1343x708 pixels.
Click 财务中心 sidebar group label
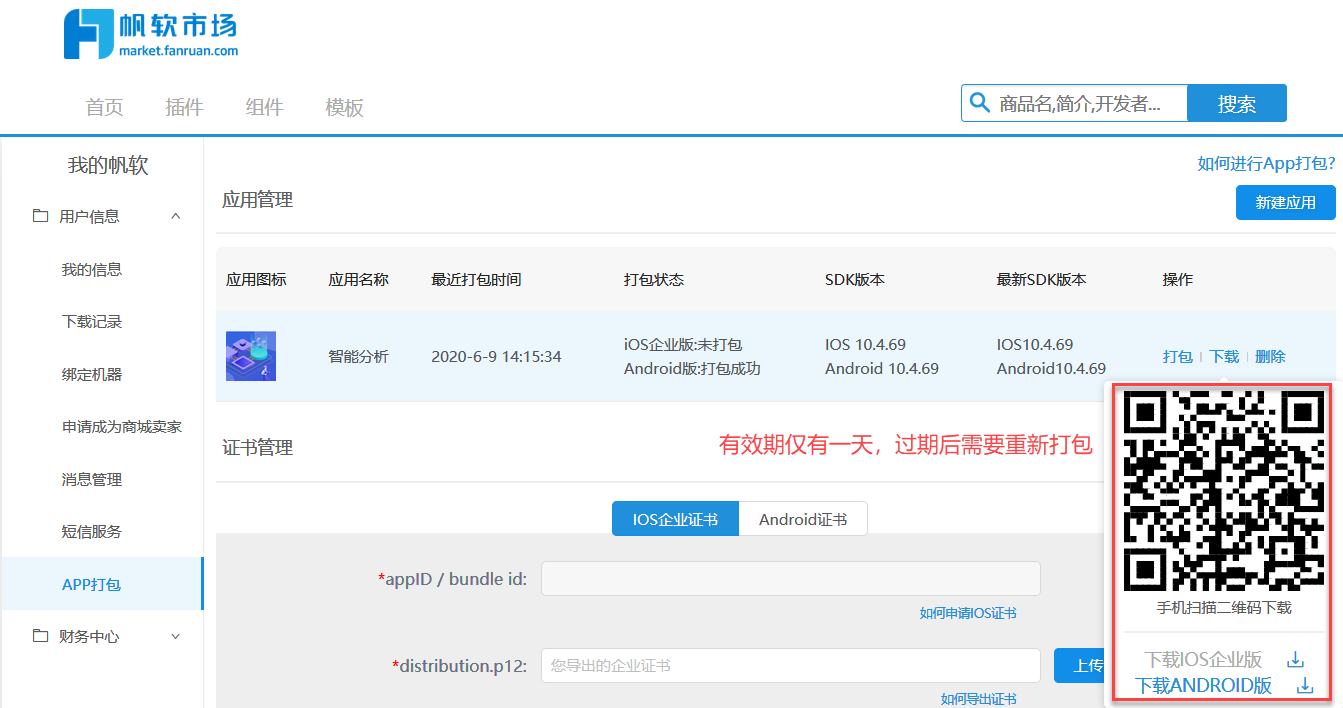tap(89, 636)
